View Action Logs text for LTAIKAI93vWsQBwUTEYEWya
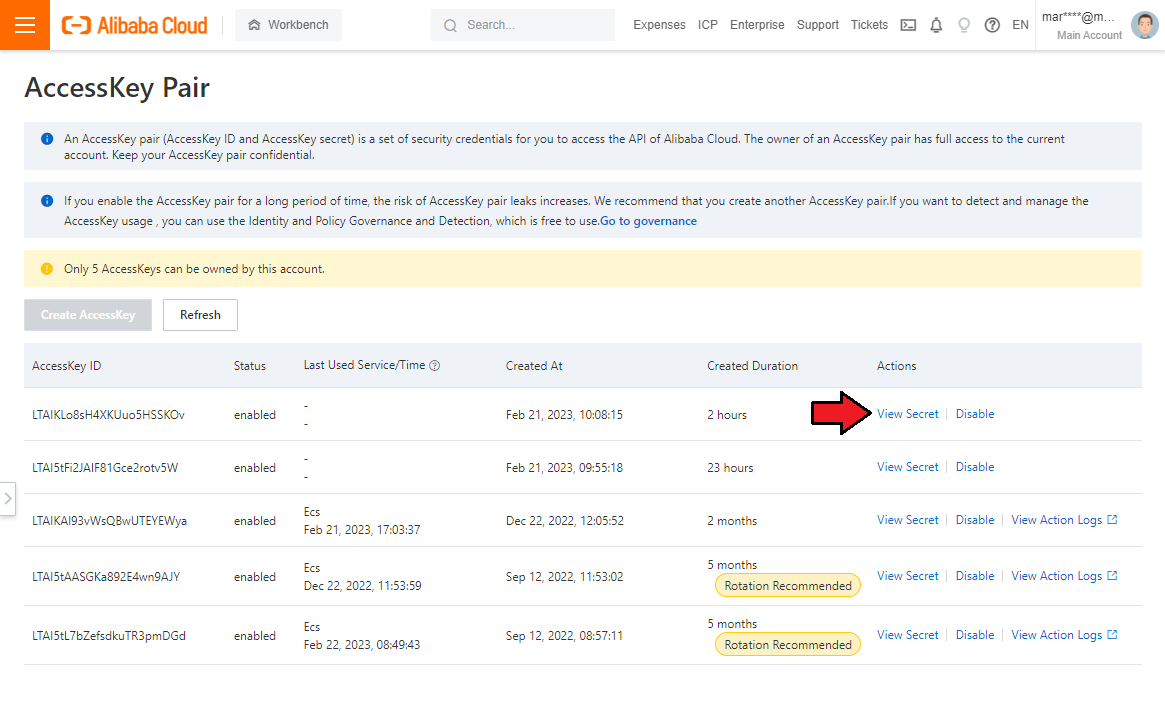The height and width of the screenshot is (719, 1165). [x=1057, y=520]
